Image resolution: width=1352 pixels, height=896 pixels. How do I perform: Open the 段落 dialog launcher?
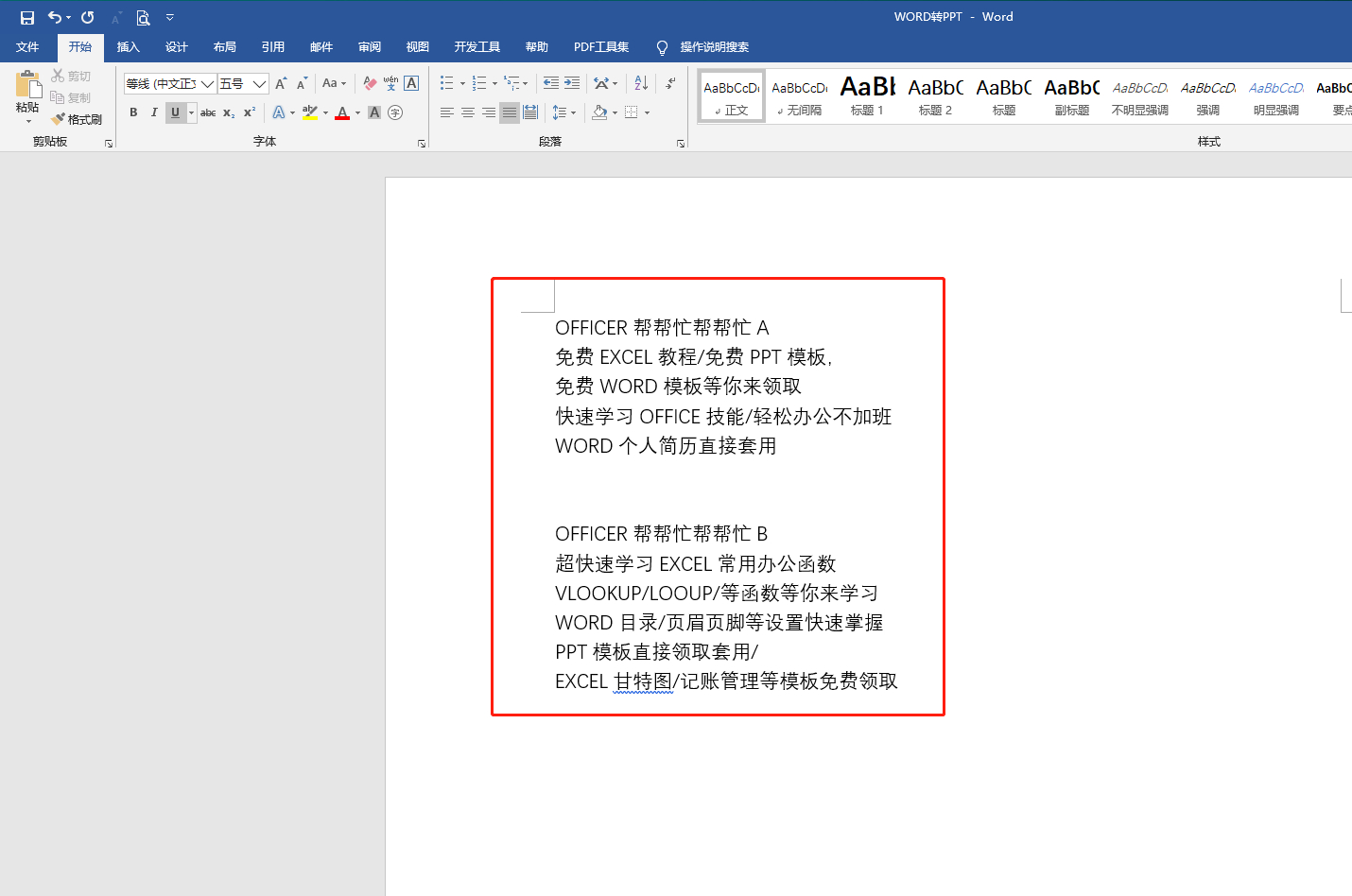tap(681, 144)
